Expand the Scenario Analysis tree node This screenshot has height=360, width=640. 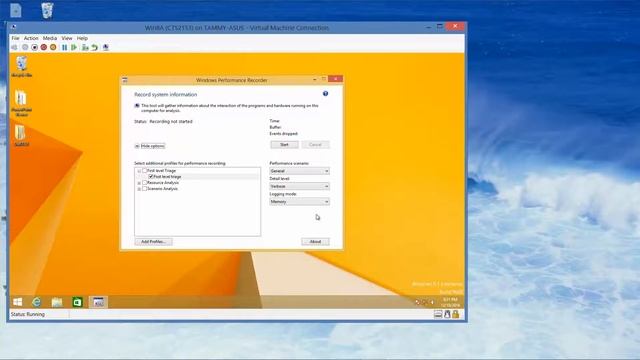tap(139, 189)
